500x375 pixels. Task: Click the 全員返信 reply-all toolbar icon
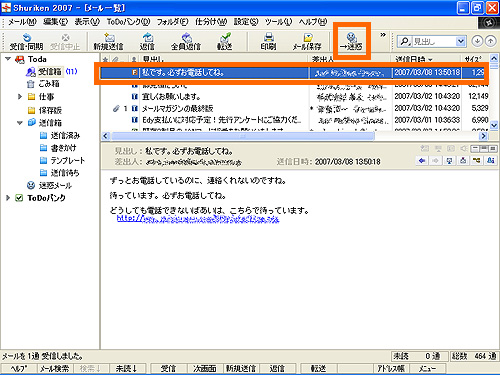click(186, 42)
